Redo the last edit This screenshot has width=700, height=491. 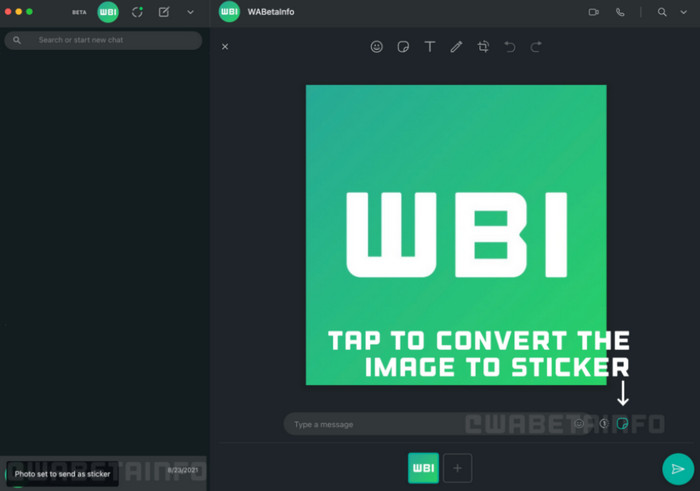[x=536, y=46]
